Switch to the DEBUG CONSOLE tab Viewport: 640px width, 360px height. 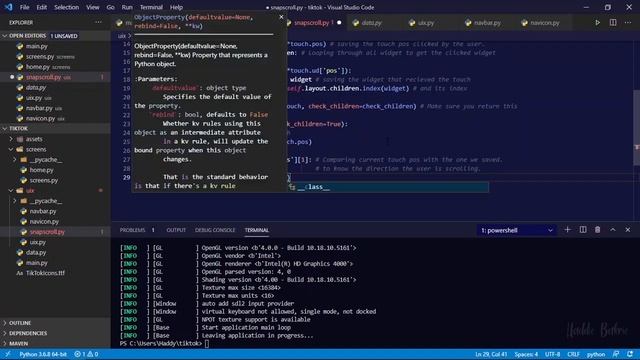[215, 230]
